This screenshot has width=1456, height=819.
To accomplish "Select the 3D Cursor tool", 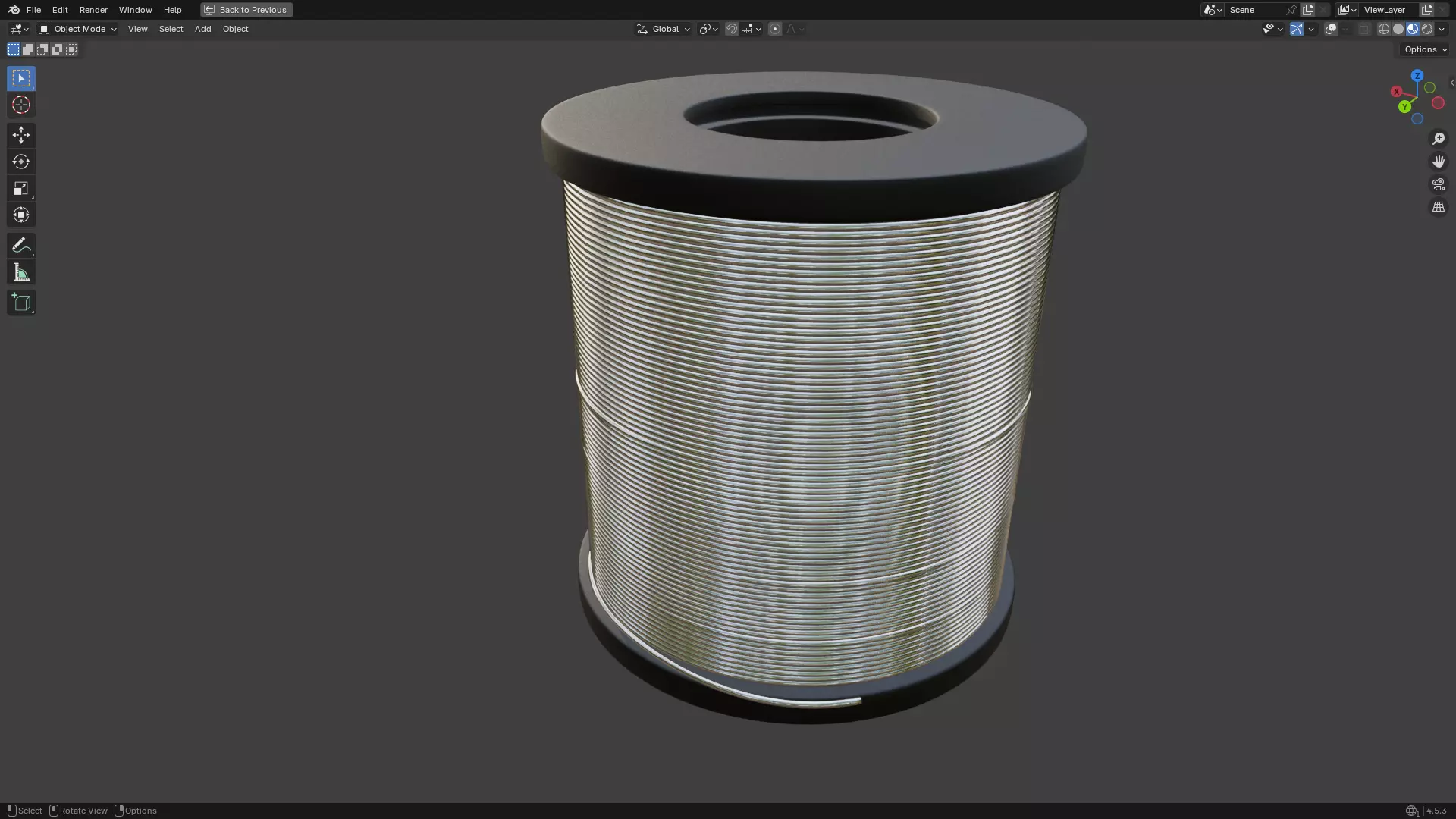I will (x=21, y=105).
